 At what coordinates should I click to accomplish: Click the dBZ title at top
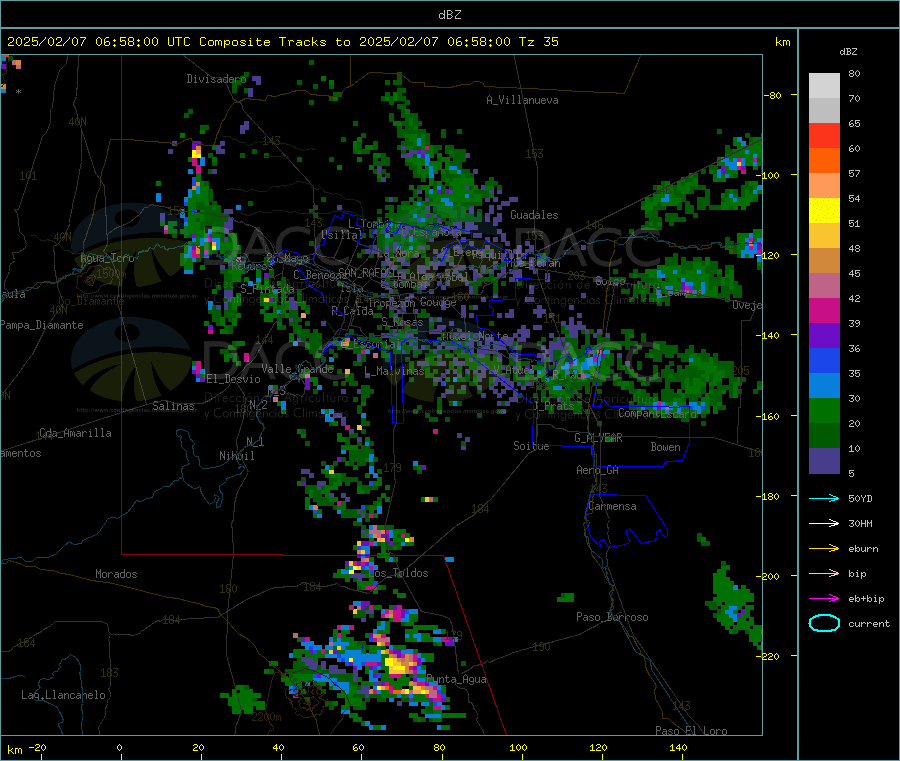[x=449, y=15]
